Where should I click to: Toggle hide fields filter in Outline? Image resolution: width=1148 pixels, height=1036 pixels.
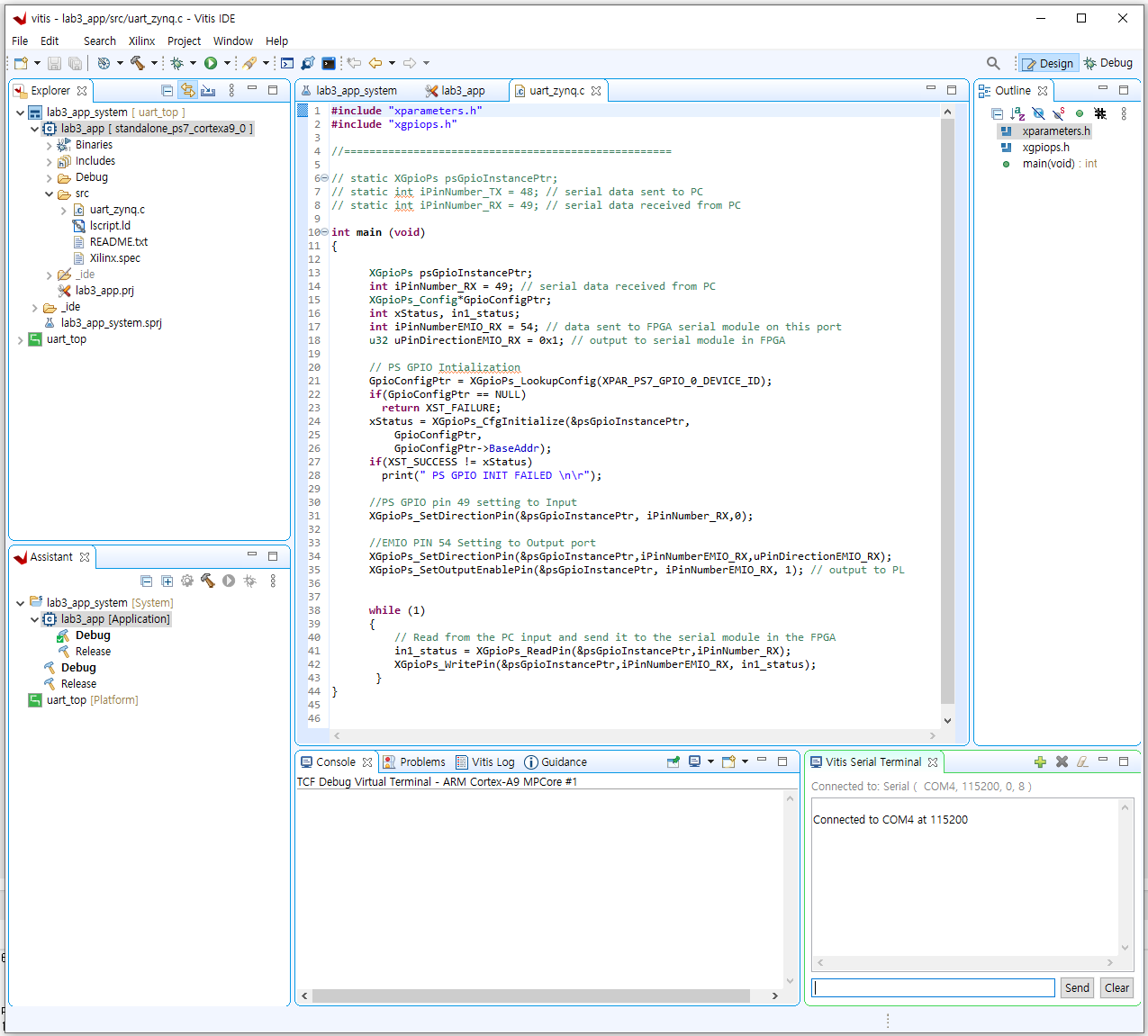1038,113
